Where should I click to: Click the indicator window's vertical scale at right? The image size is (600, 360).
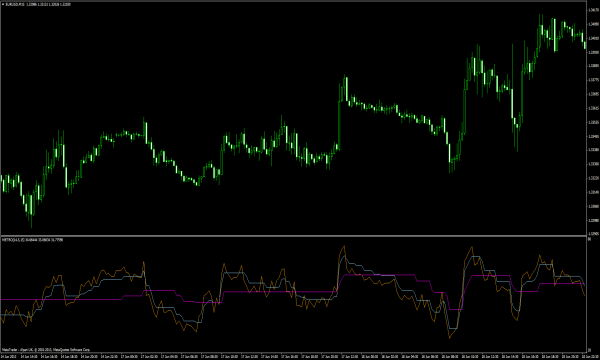pyautogui.click(x=593, y=295)
